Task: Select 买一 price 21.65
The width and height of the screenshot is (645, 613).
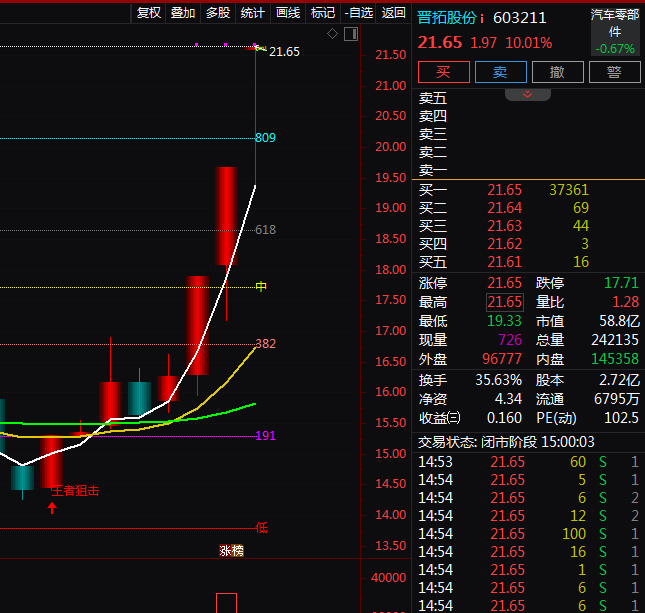Action: click(505, 190)
